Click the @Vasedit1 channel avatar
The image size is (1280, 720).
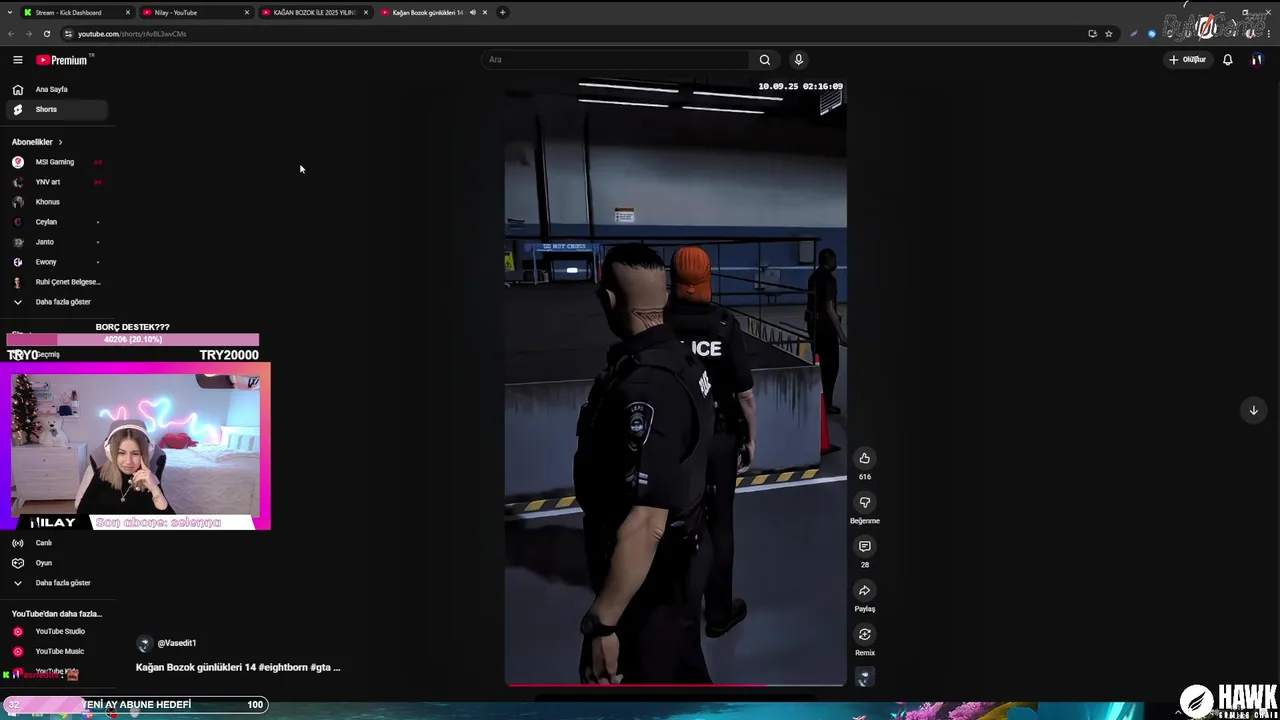[x=144, y=643]
